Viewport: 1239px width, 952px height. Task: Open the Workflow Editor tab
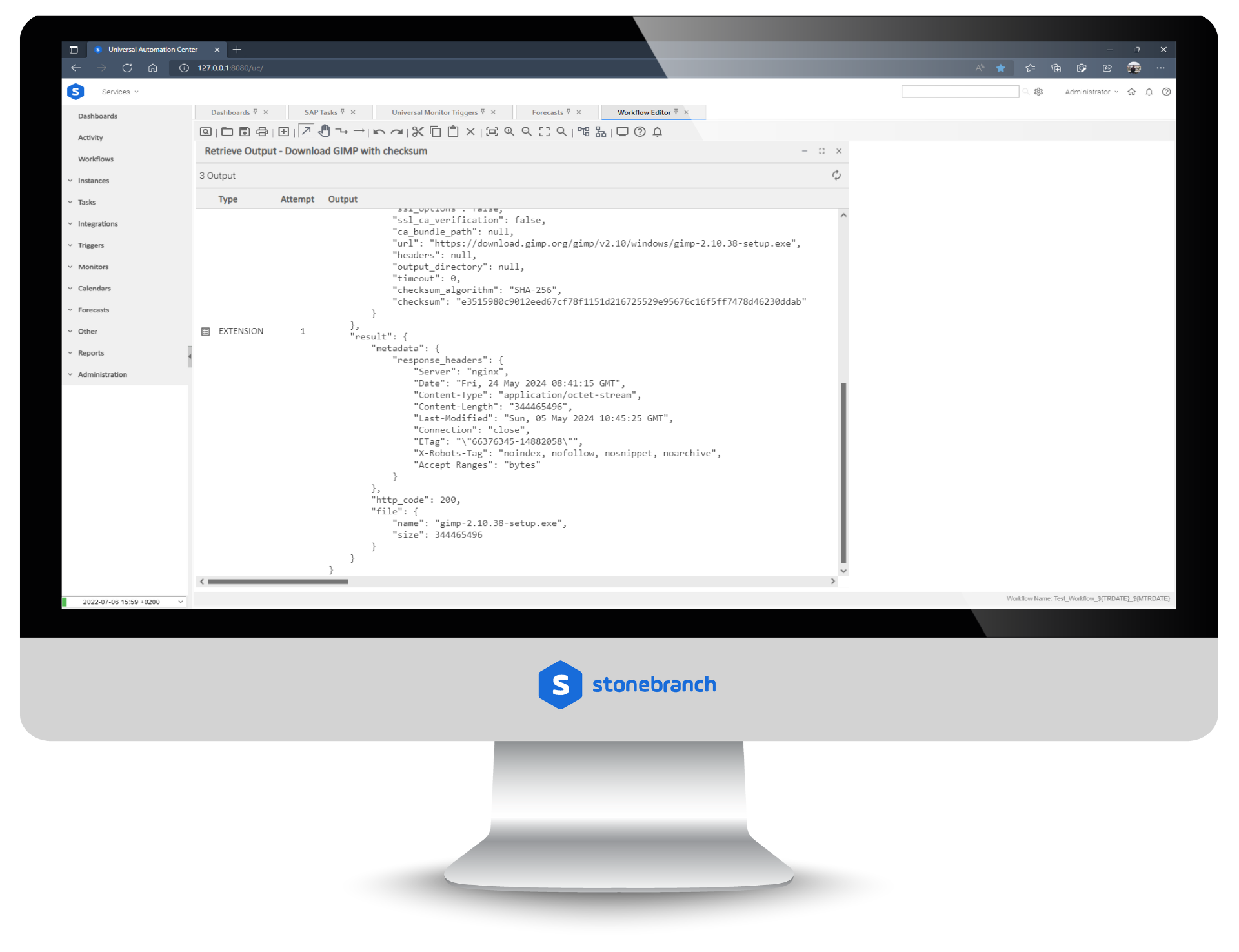pos(645,111)
